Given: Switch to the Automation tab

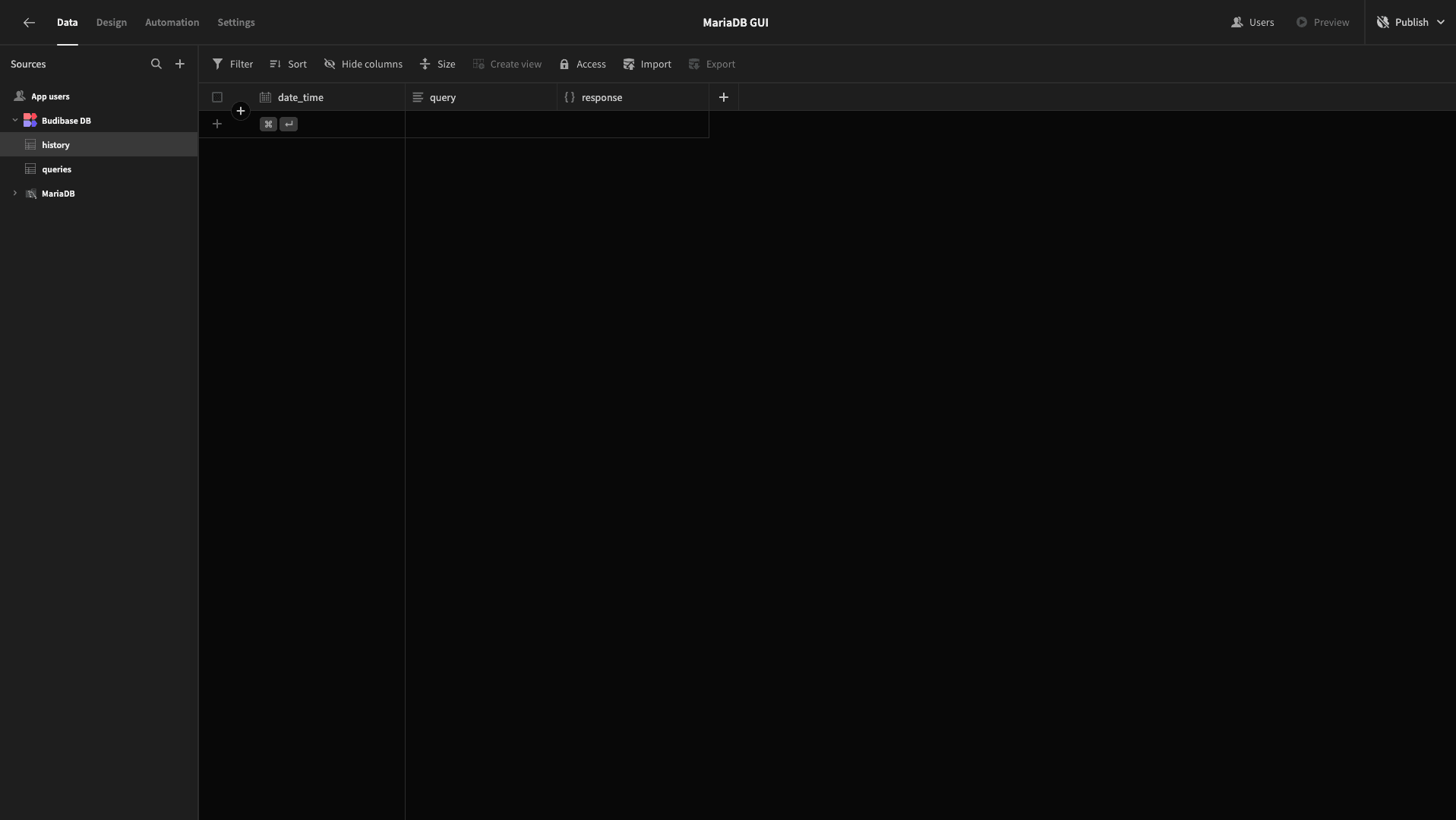Looking at the screenshot, I should pos(172,22).
